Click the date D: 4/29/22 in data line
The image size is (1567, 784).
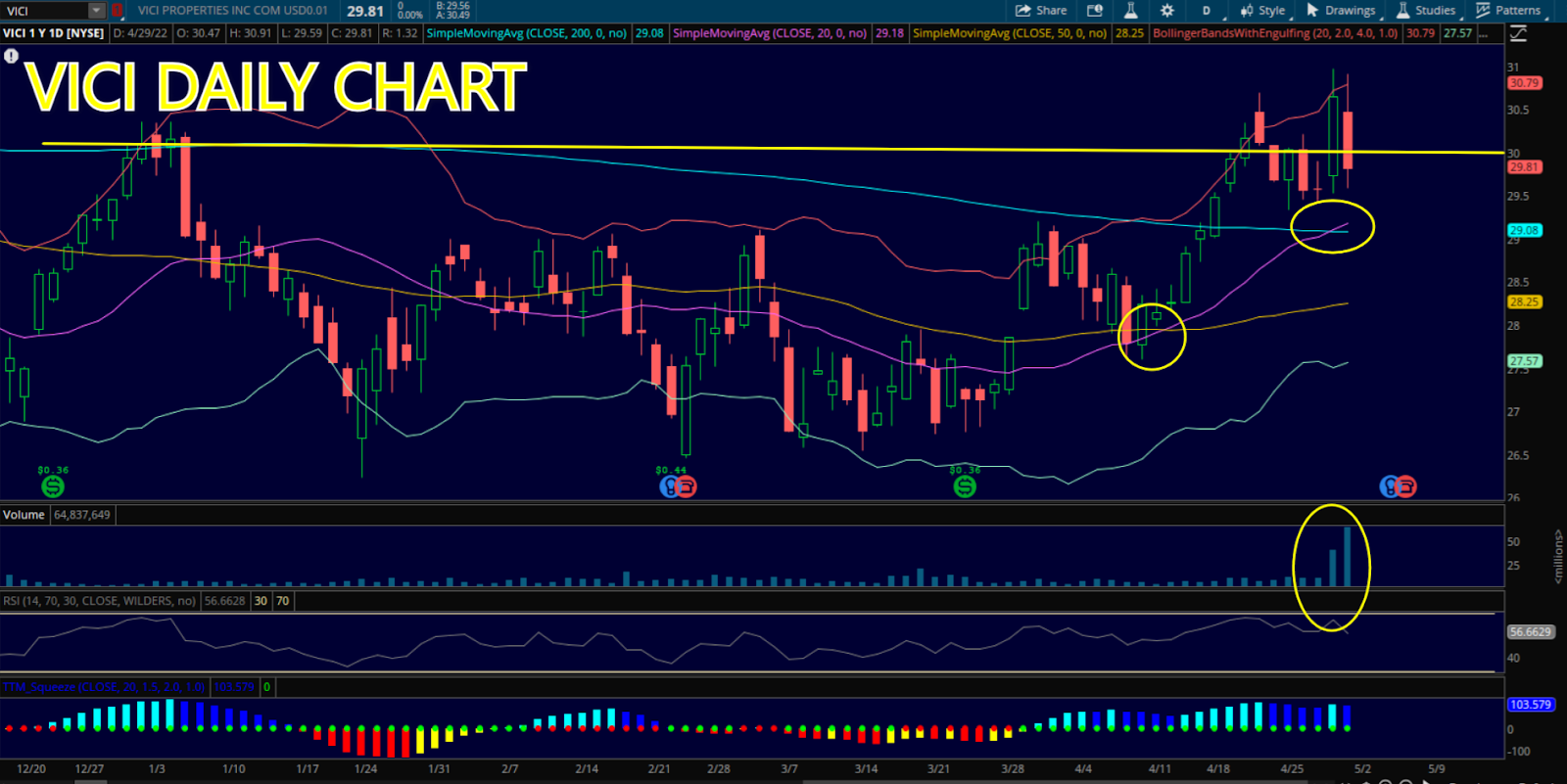click(141, 33)
